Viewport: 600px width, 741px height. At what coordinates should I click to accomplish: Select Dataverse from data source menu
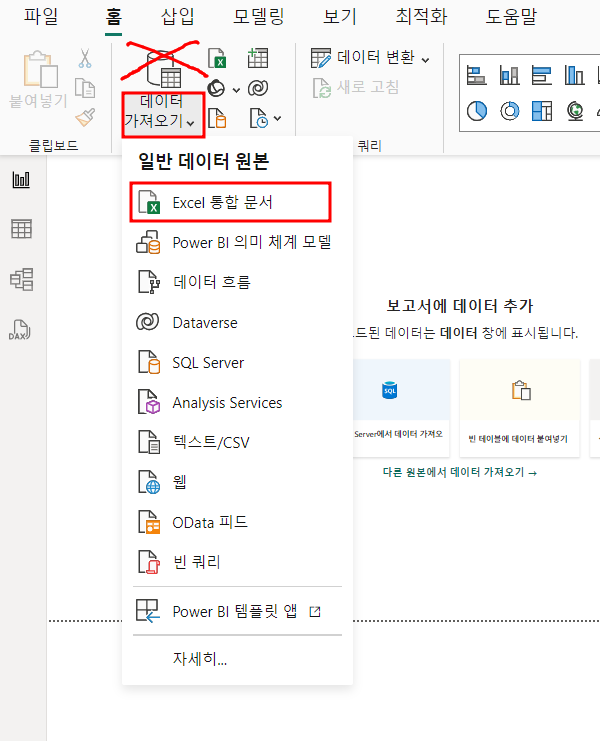pos(237,322)
